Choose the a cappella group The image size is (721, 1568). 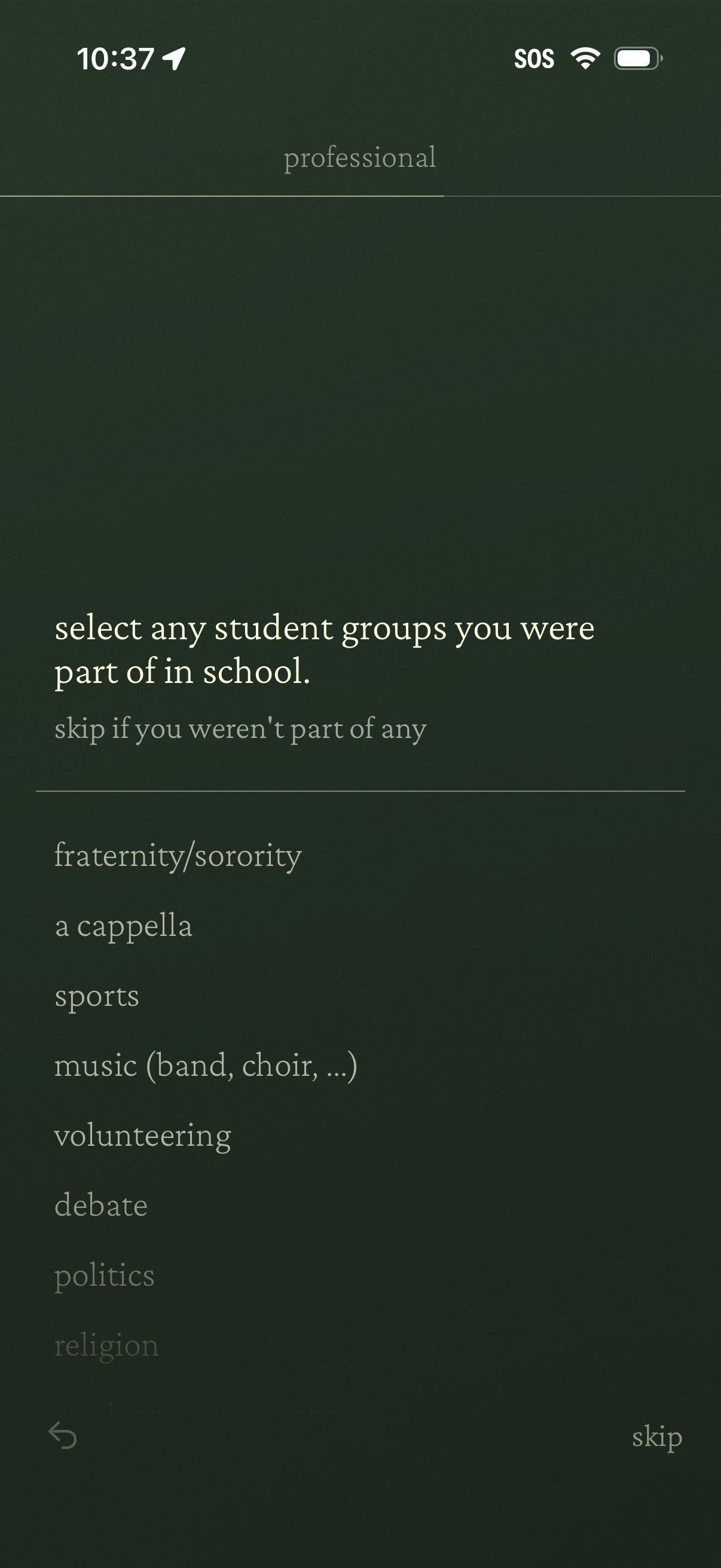(x=124, y=926)
